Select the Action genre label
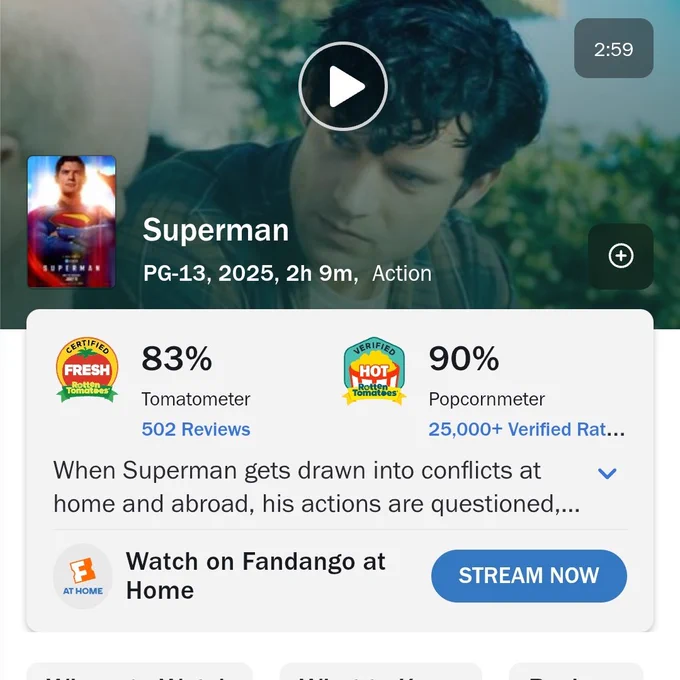680x680 pixels. 402,274
